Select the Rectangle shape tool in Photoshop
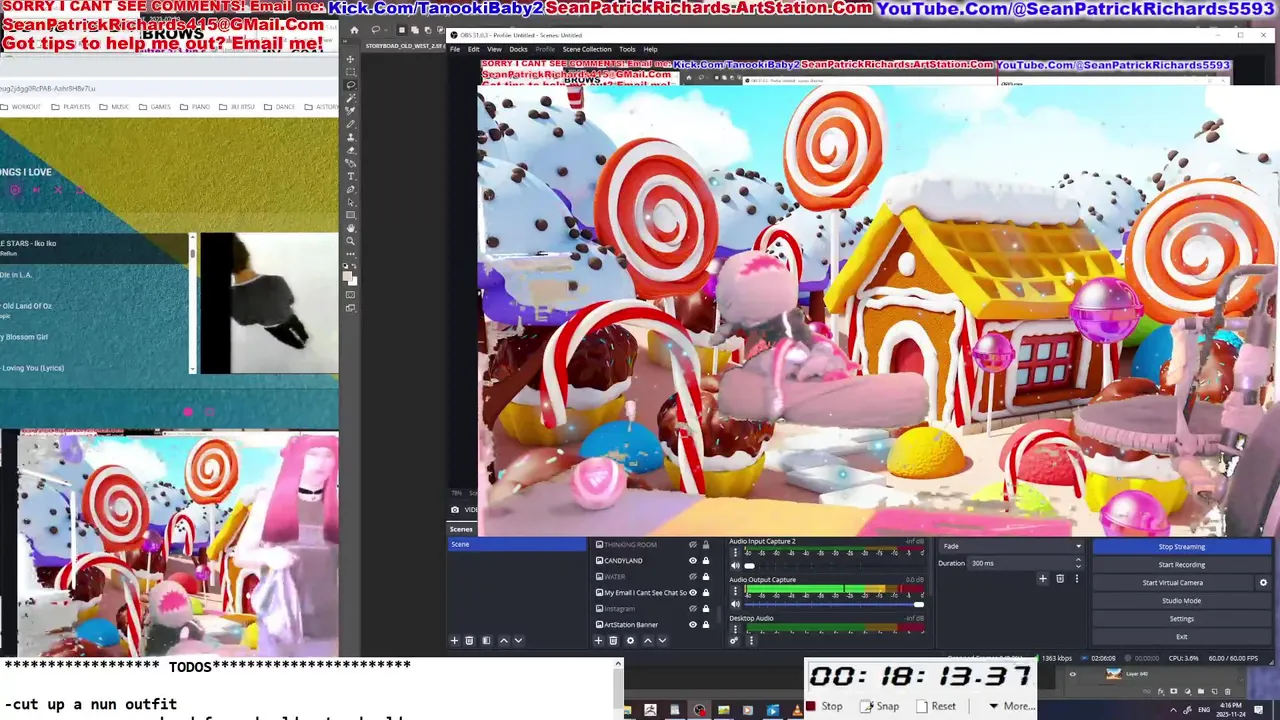 350,215
